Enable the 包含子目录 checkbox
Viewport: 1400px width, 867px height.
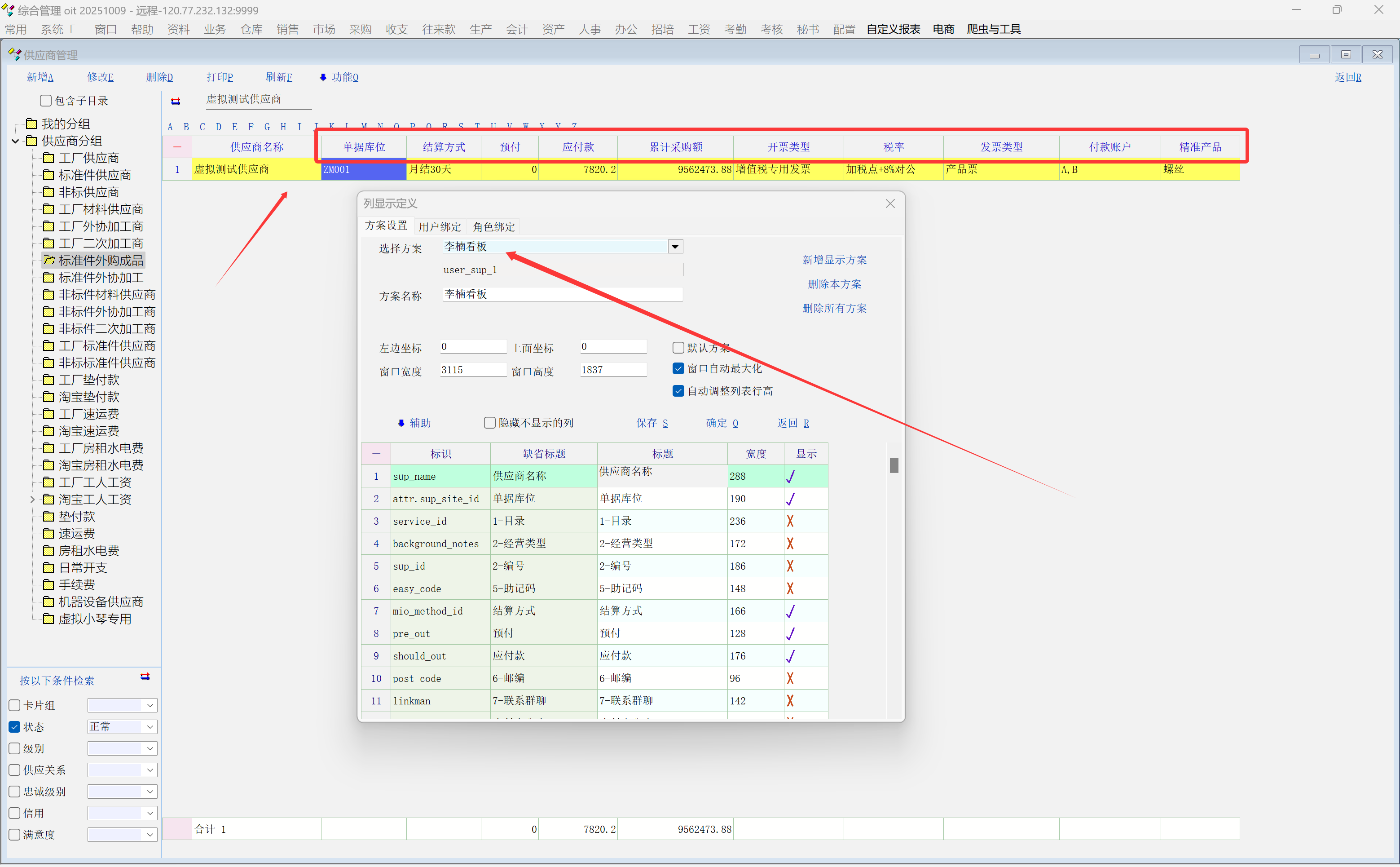[x=46, y=101]
